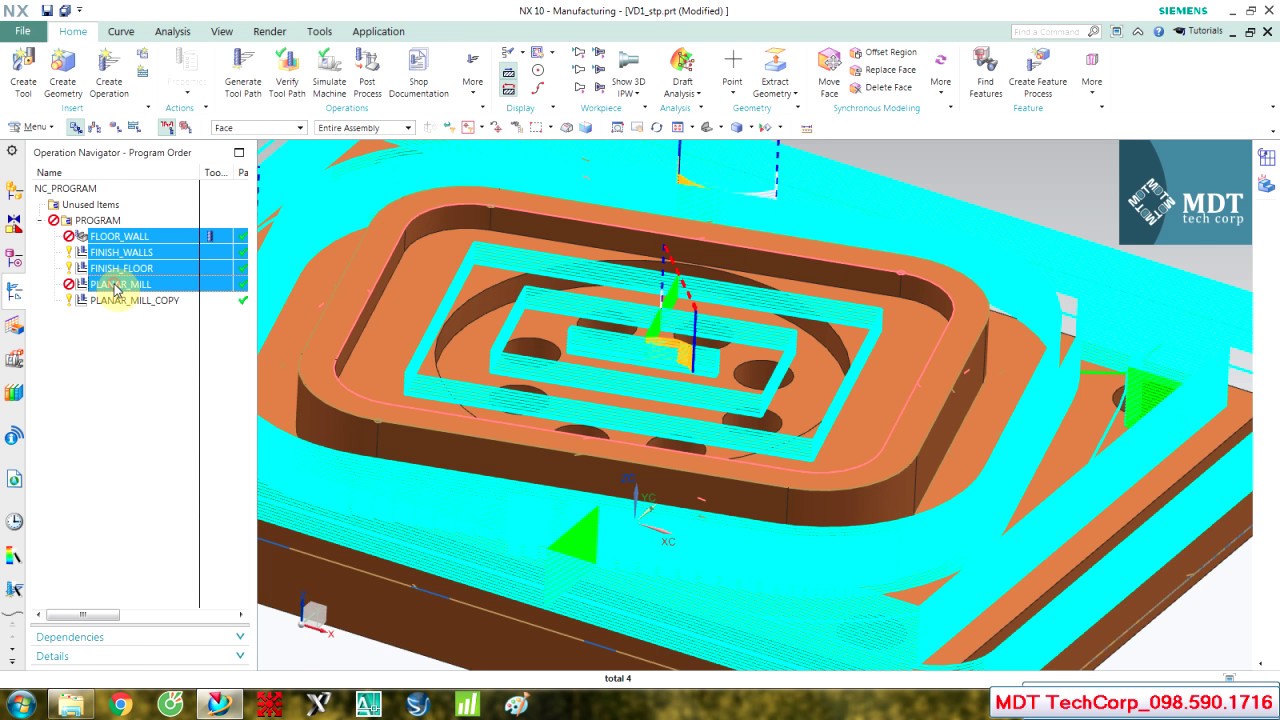Expand the Dependencies panel
1280x720 pixels.
click(140, 637)
